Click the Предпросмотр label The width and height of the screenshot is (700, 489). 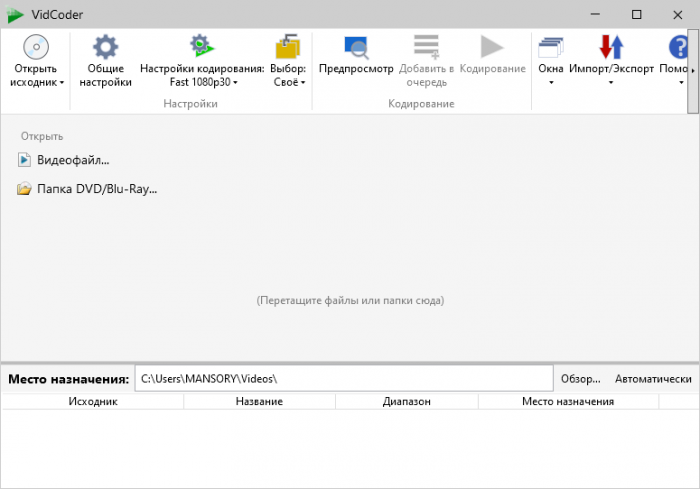(356, 69)
